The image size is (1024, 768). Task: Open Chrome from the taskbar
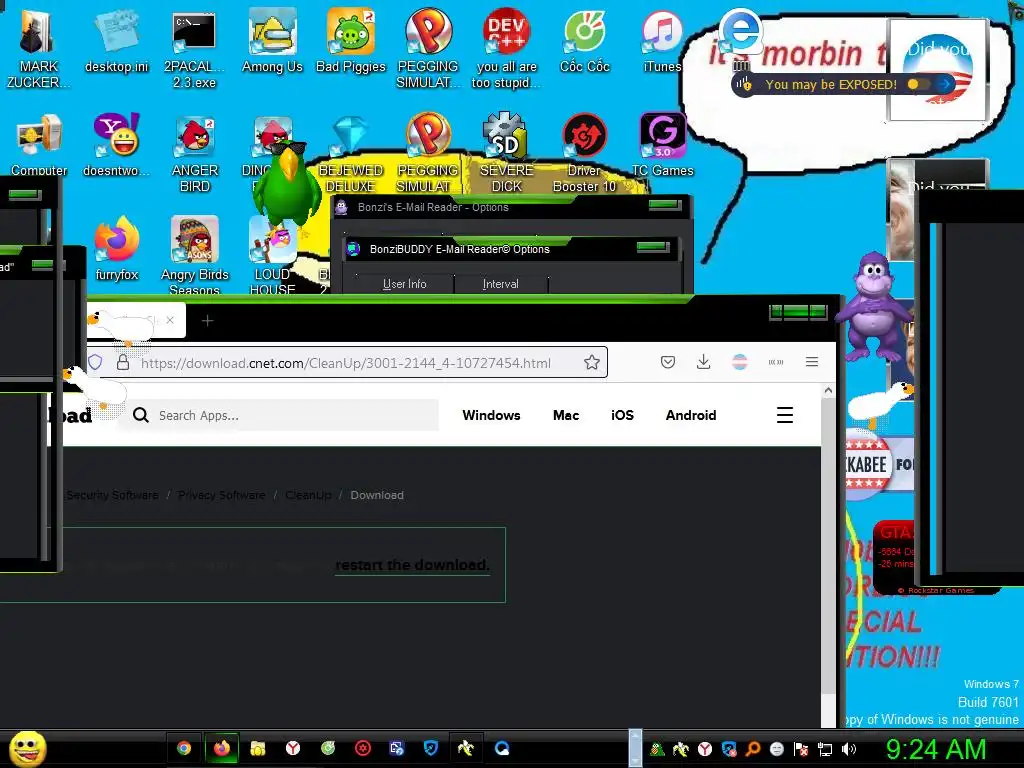pos(184,748)
